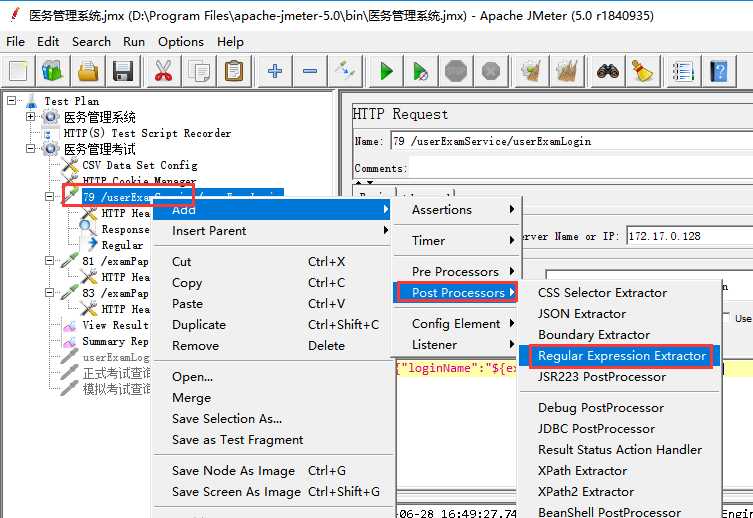Select Merge in context menu
This screenshot has width=753, height=518.
pyautogui.click(x=272, y=398)
